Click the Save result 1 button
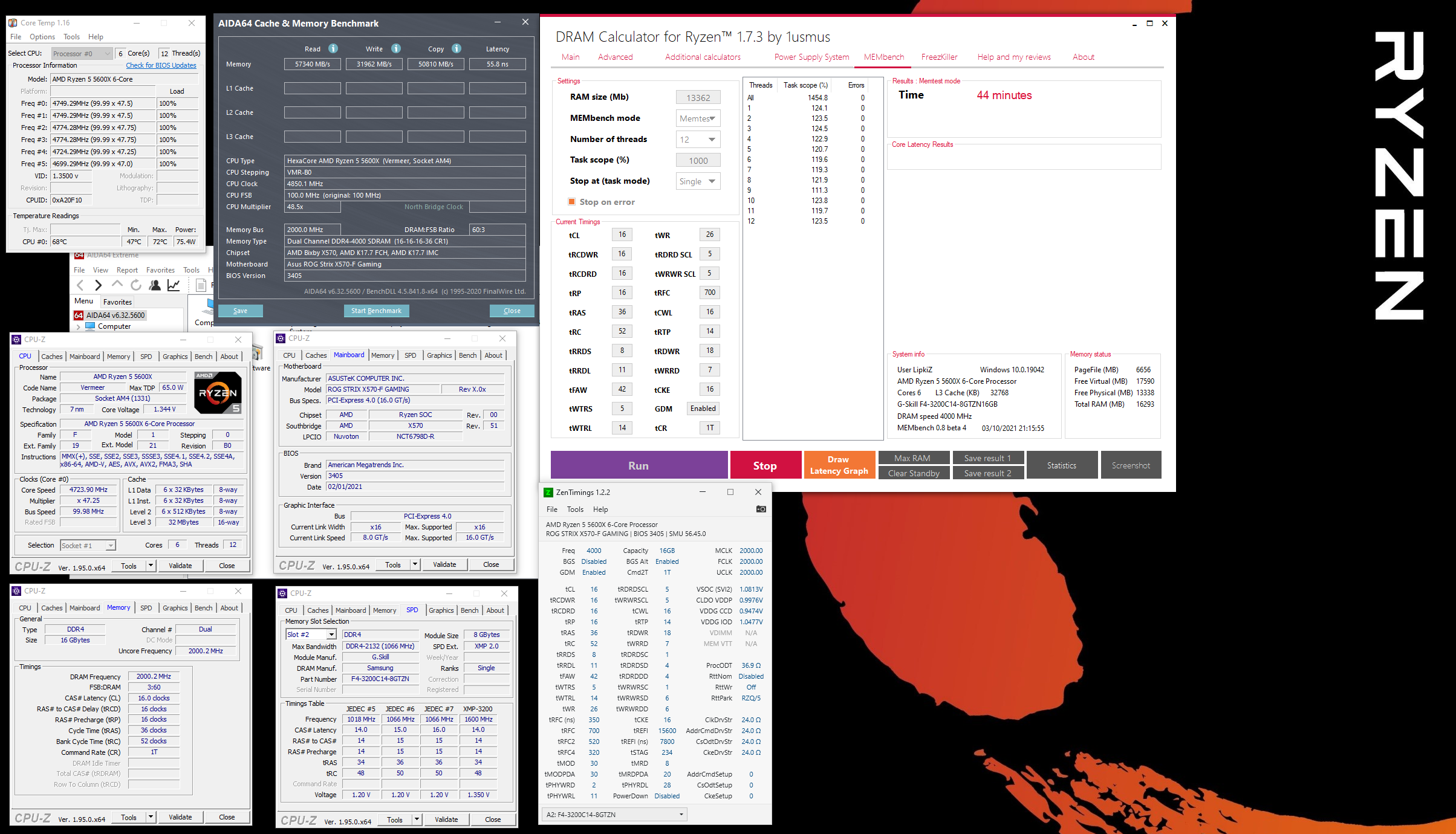1456x834 pixels. 987,458
